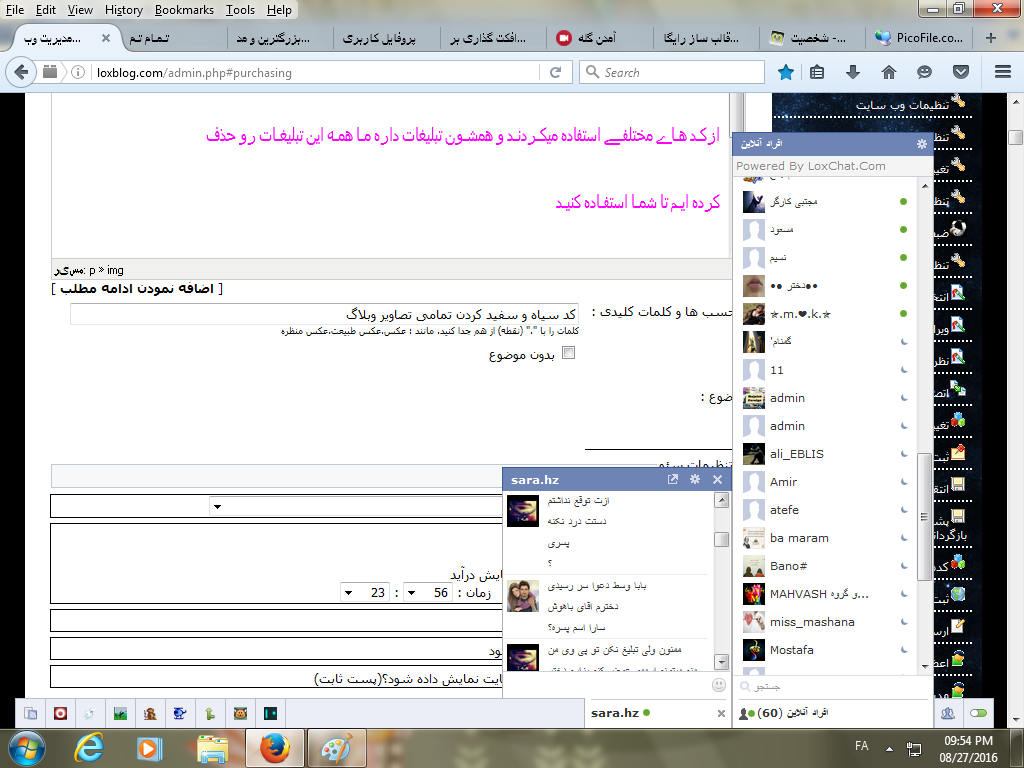Open the Help menu
This screenshot has width=1024, height=768.
280,10
